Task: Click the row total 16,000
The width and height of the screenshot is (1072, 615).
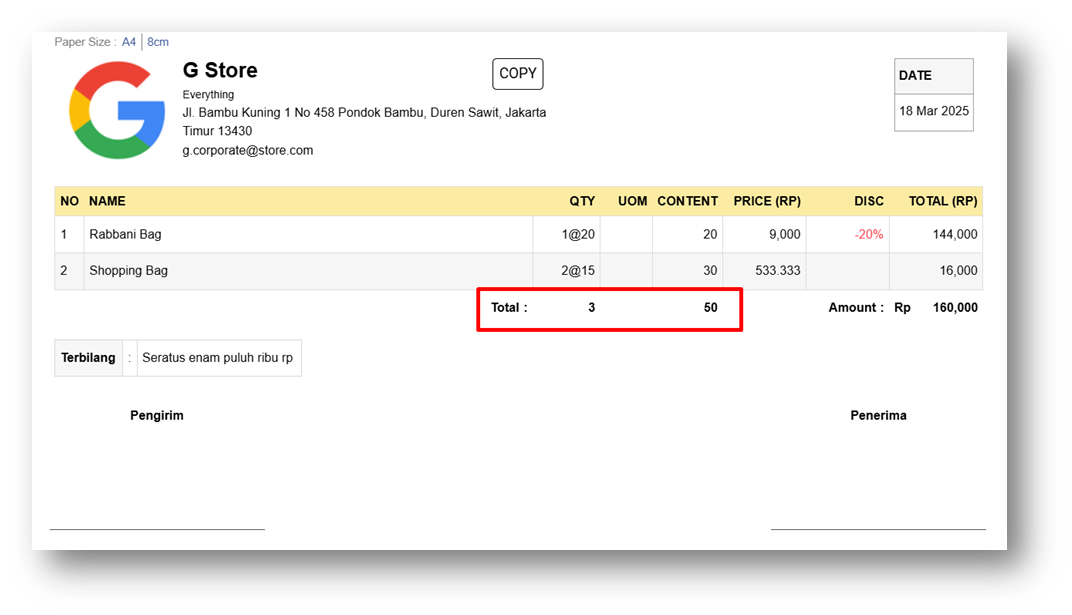Action: pyautogui.click(x=959, y=271)
